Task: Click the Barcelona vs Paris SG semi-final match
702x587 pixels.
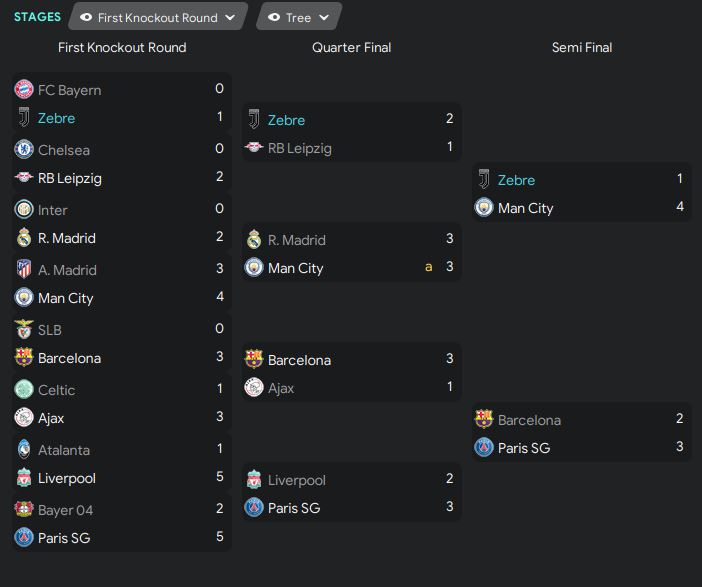Action: pyautogui.click(x=582, y=434)
